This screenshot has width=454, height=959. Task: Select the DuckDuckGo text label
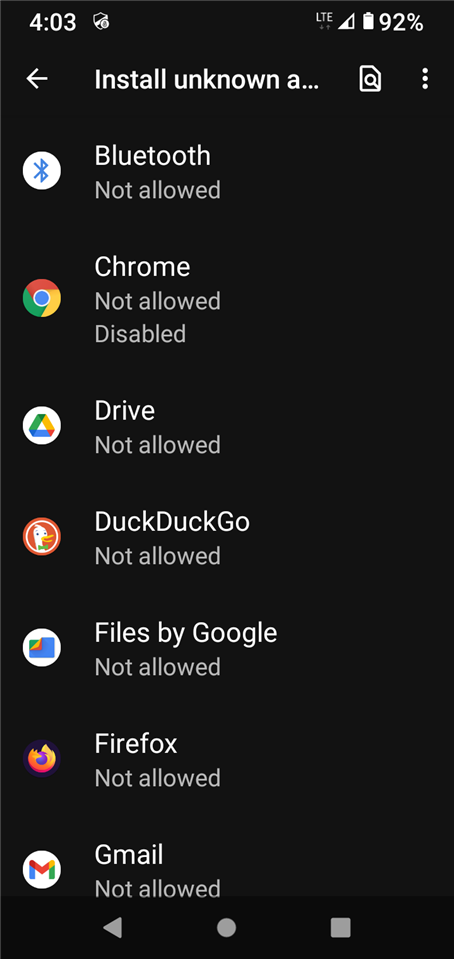click(172, 522)
